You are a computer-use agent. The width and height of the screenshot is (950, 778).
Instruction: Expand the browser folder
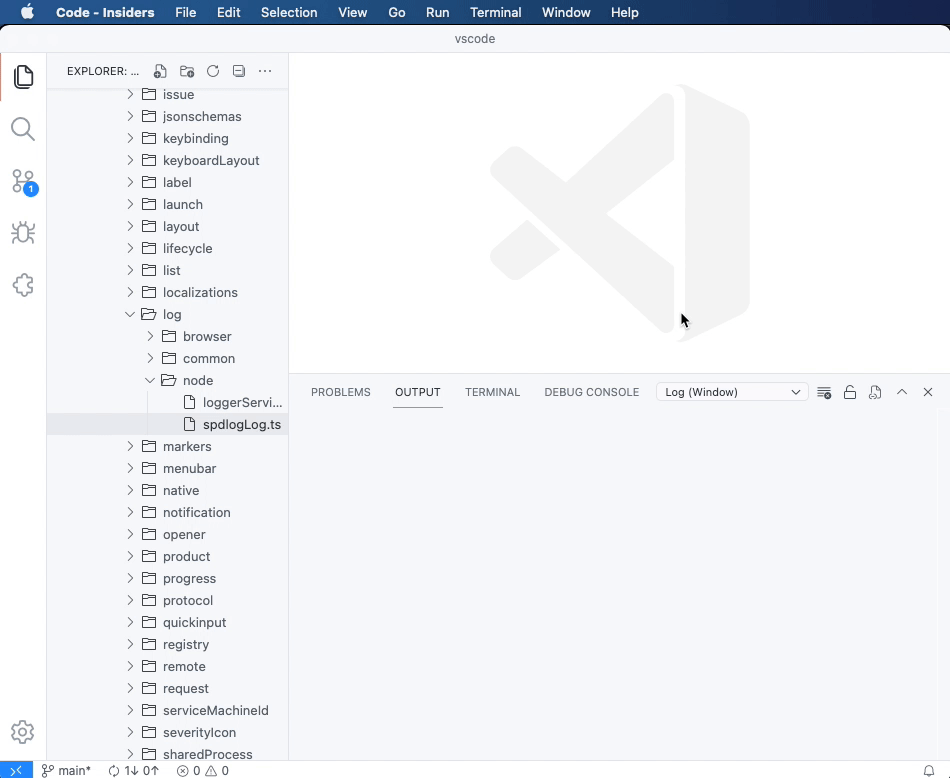click(x=150, y=336)
